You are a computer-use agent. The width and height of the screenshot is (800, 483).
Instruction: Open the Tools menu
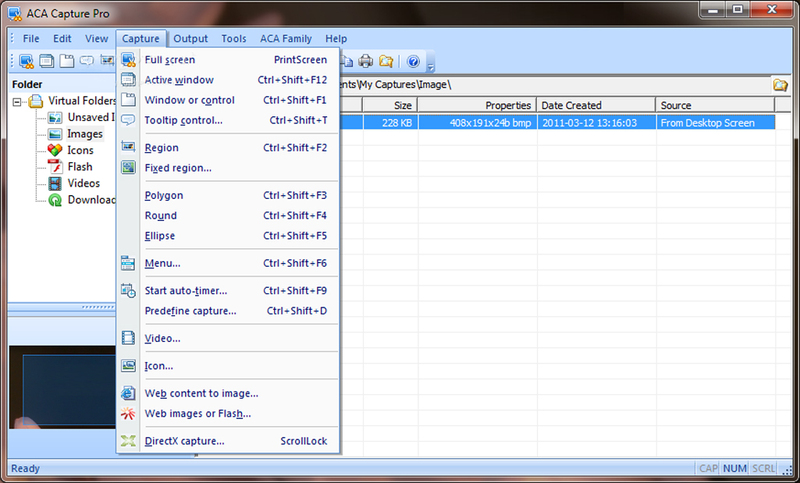pyautogui.click(x=234, y=39)
